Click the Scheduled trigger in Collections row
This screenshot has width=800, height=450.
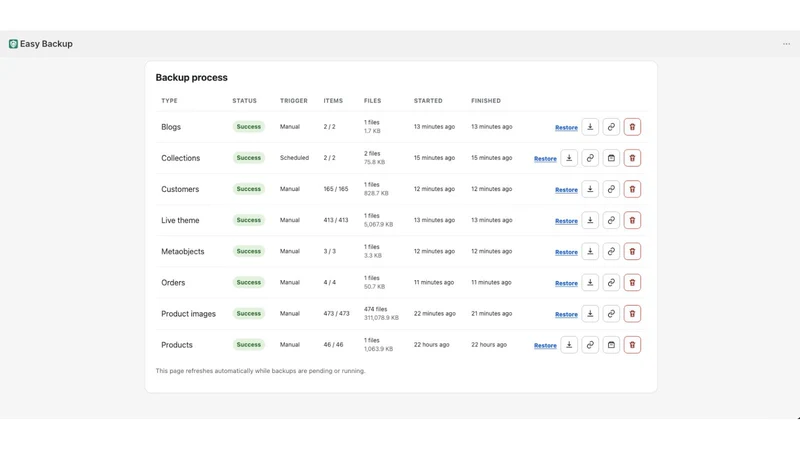pyautogui.click(x=294, y=158)
